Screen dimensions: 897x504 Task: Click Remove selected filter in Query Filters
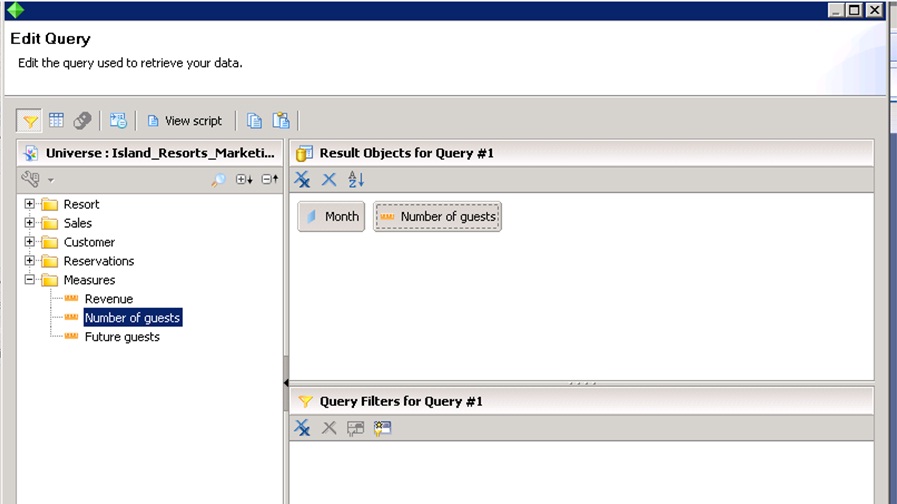pyautogui.click(x=329, y=428)
